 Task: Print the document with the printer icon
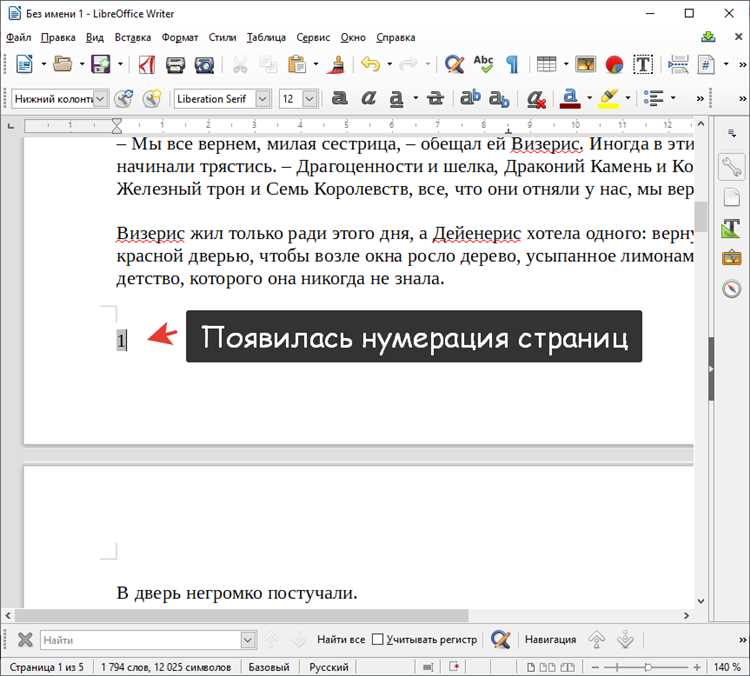(175, 65)
